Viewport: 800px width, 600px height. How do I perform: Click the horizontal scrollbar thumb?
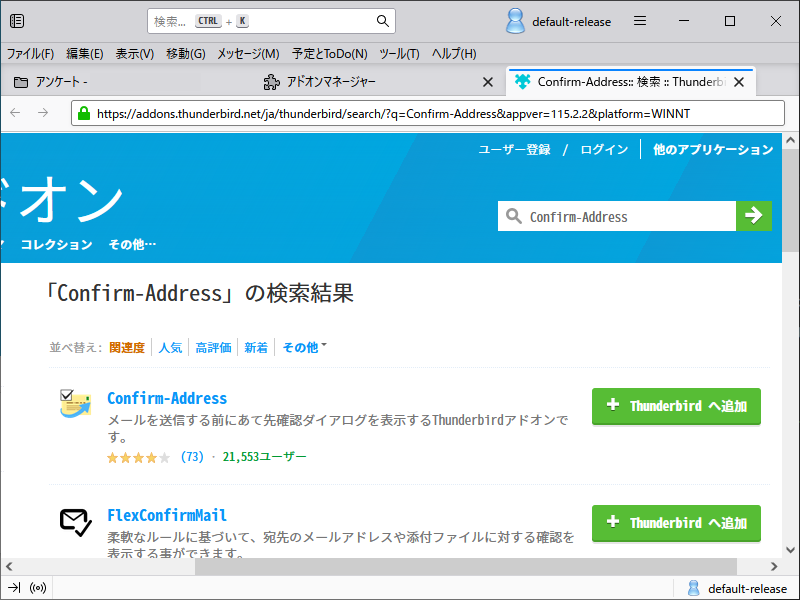click(x=466, y=566)
